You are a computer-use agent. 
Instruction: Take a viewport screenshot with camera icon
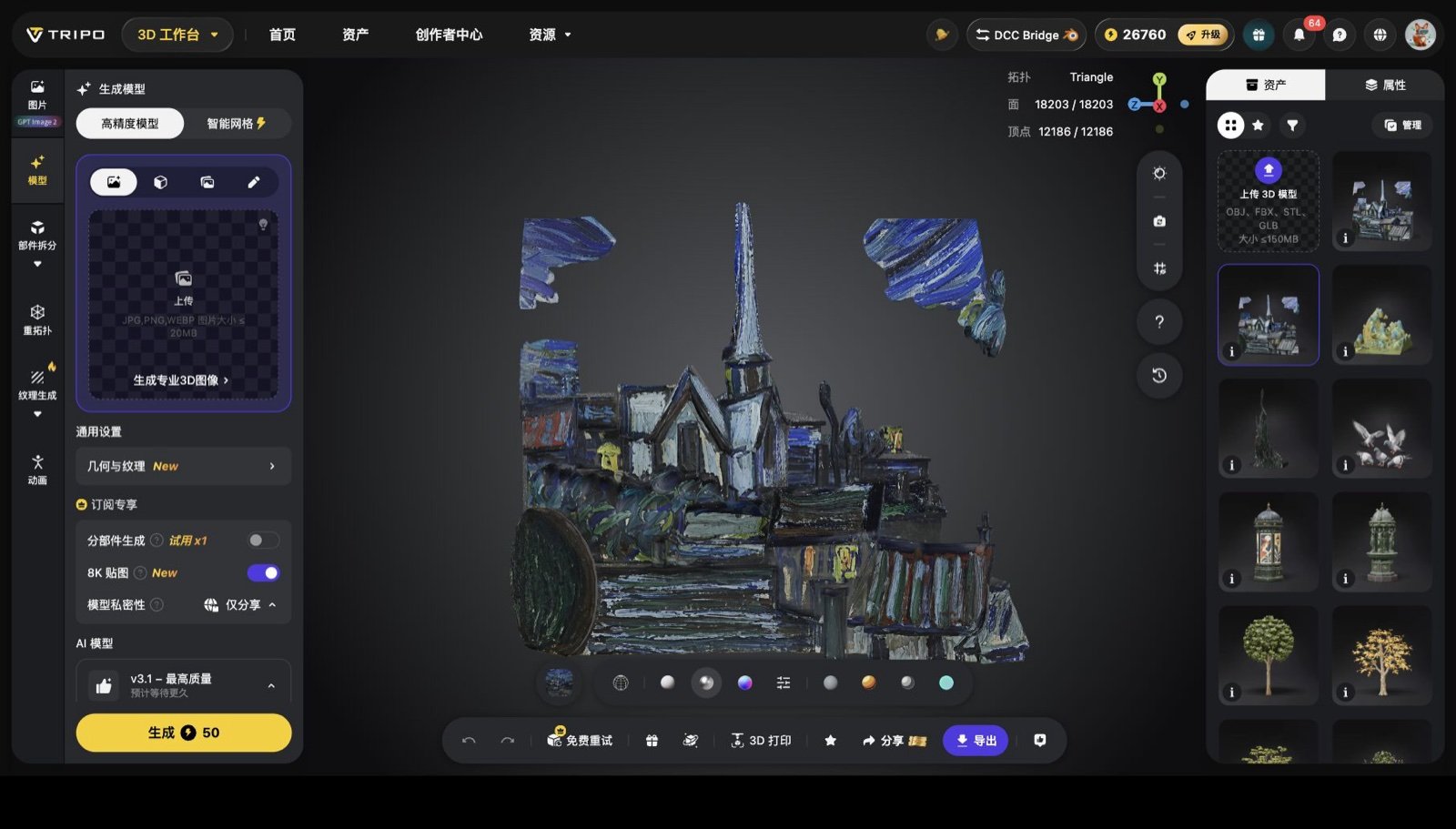click(x=1159, y=221)
